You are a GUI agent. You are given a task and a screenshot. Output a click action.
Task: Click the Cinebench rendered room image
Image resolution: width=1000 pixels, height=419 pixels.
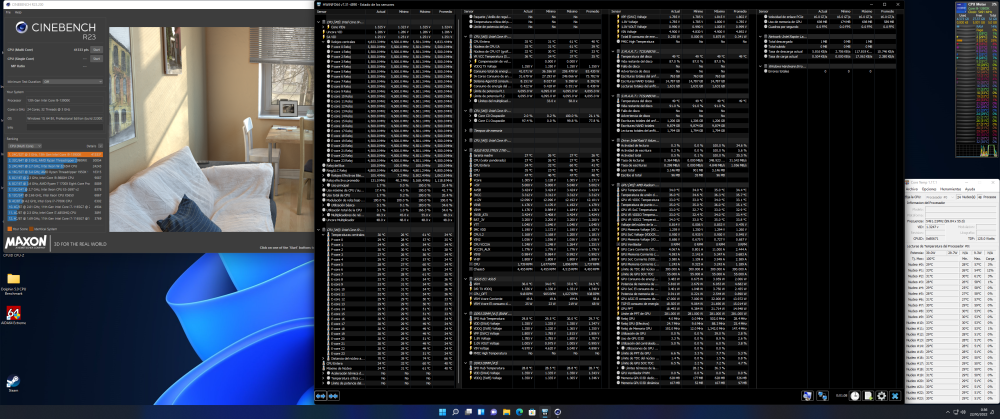pyautogui.click(x=211, y=129)
